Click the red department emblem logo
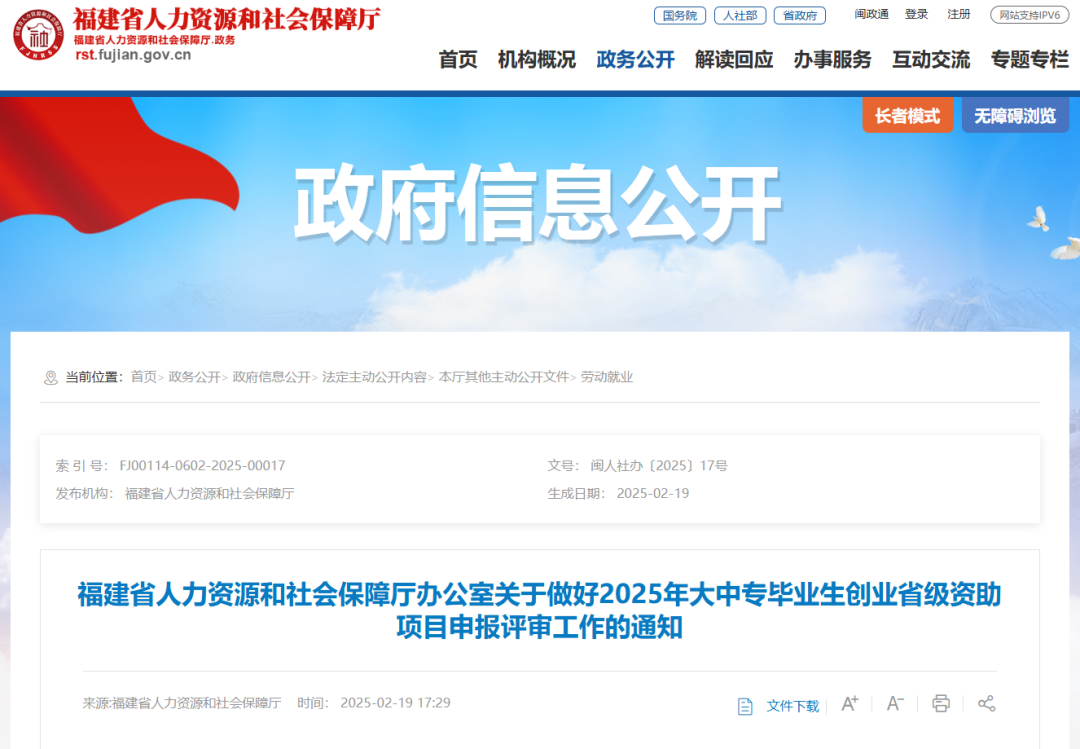 (x=39, y=34)
